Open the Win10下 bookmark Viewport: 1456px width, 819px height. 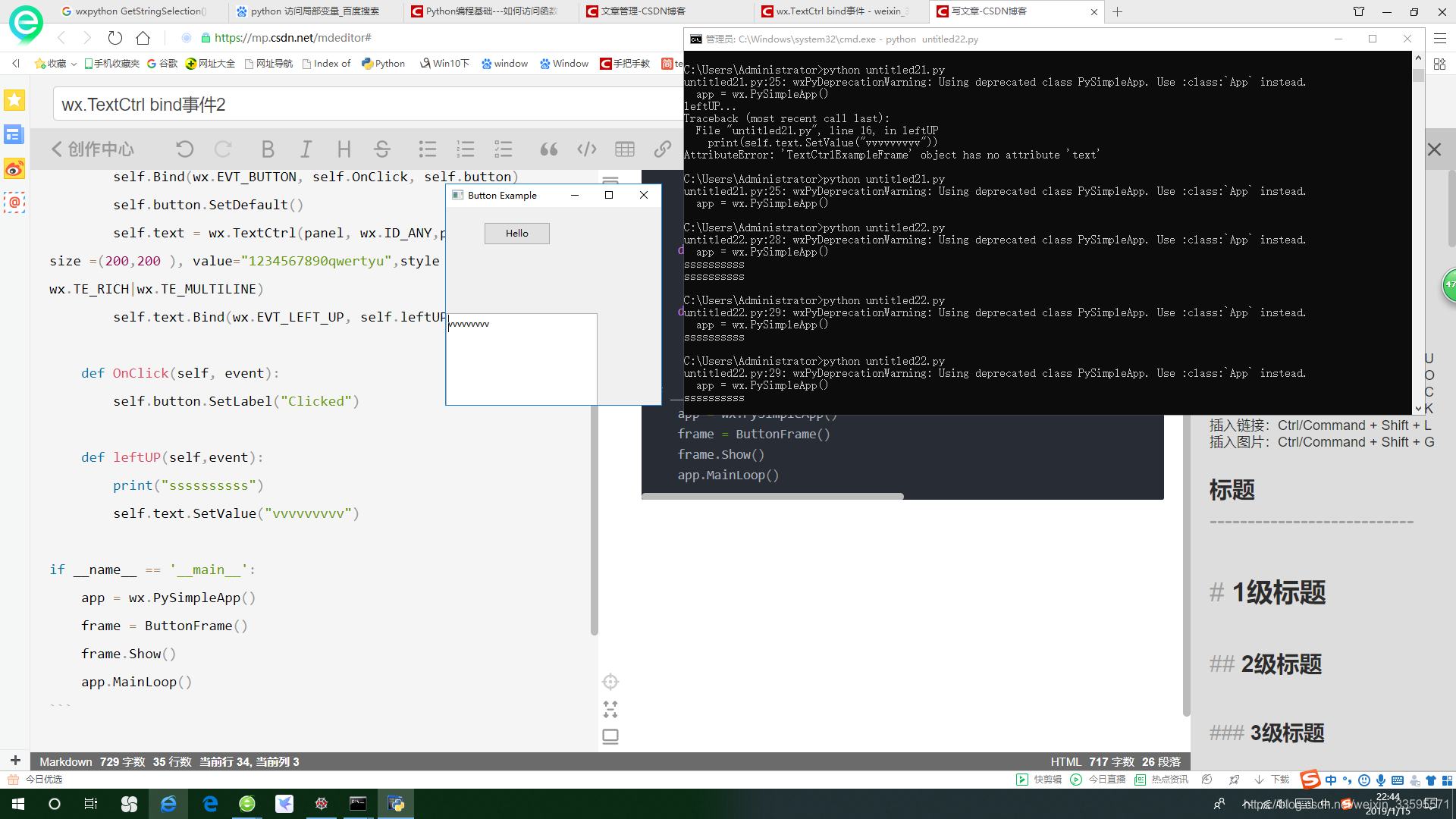(x=445, y=64)
